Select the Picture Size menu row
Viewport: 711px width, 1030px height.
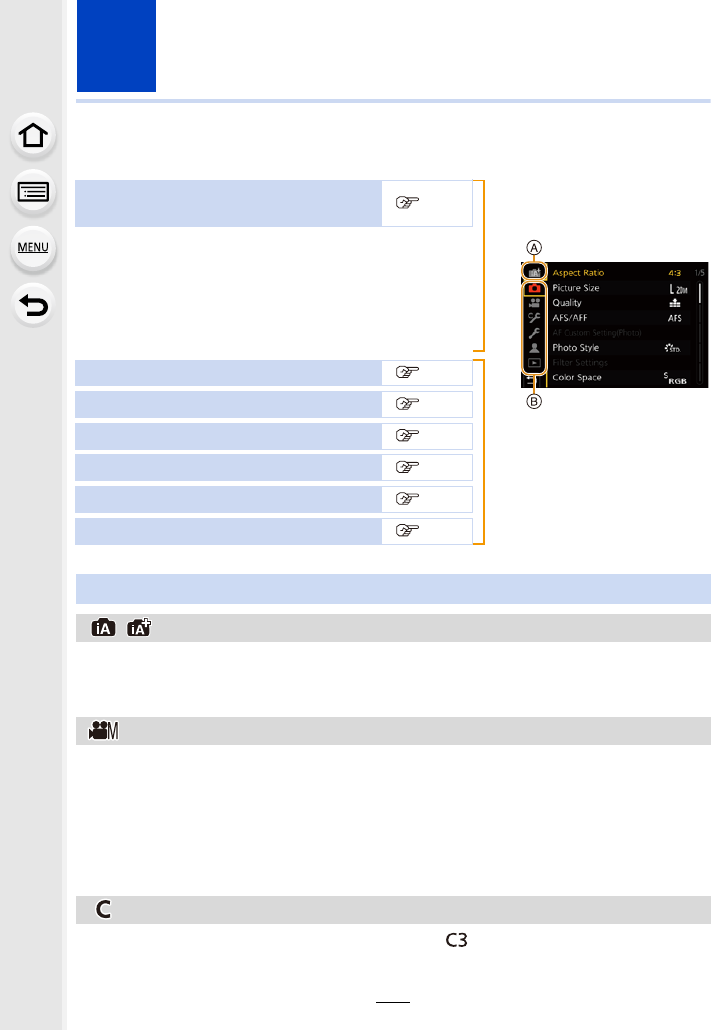click(x=620, y=288)
